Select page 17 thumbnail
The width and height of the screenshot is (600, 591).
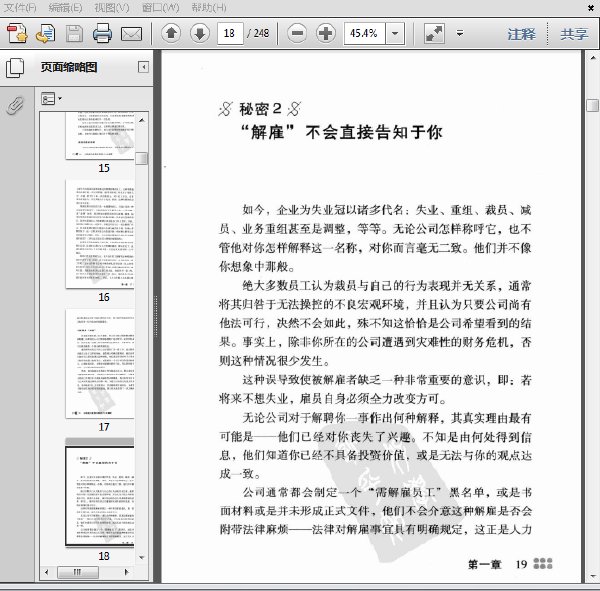pos(100,364)
